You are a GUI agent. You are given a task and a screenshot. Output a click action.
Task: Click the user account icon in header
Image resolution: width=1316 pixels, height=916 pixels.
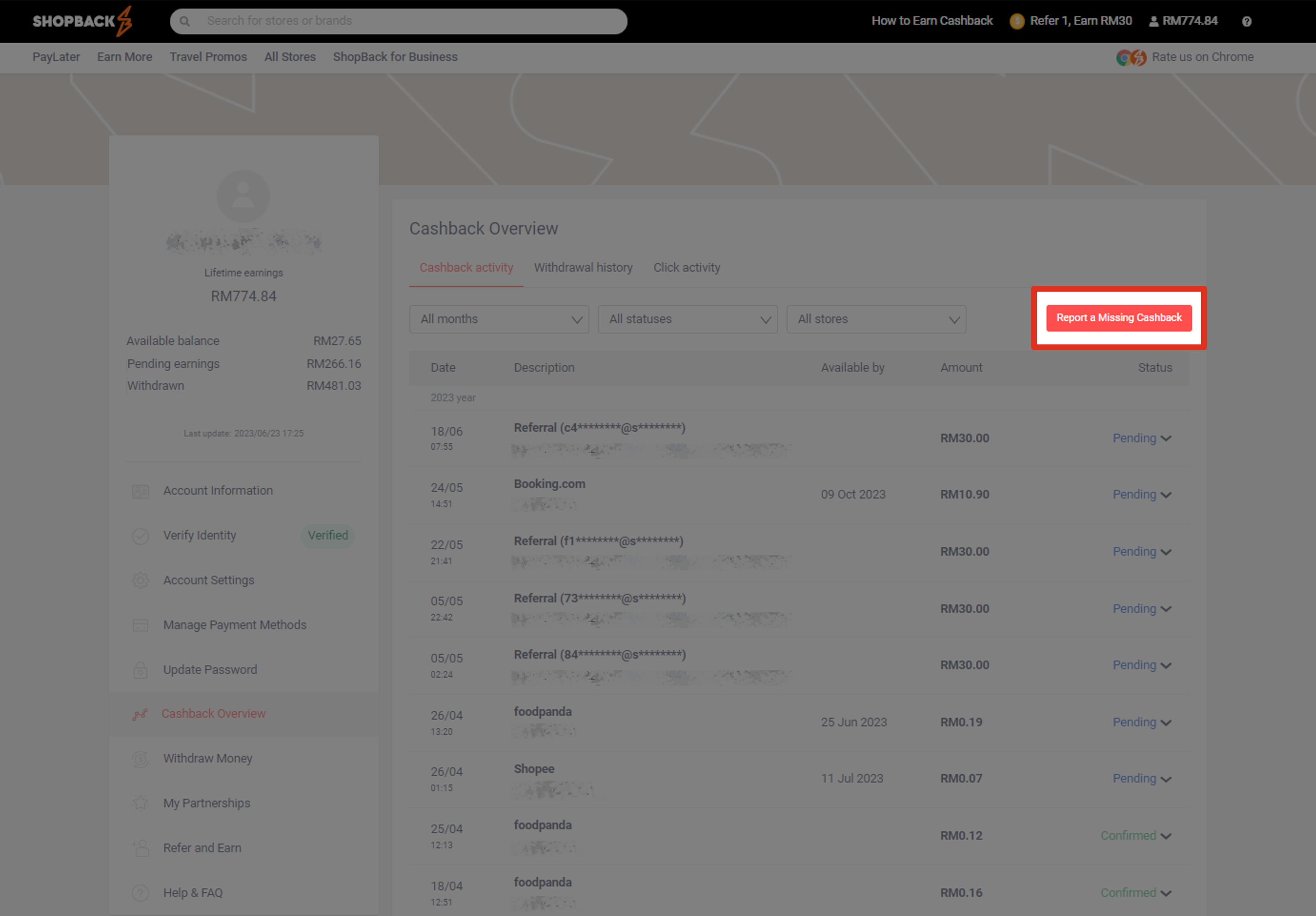tap(1154, 21)
